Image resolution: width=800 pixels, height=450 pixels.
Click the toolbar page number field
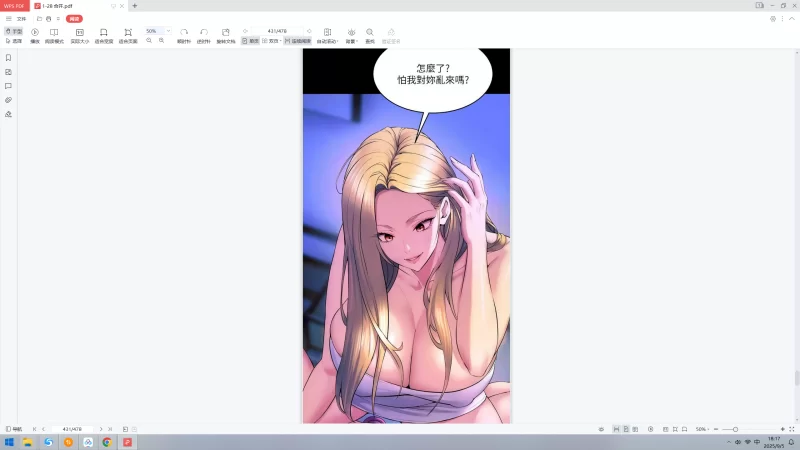(277, 31)
